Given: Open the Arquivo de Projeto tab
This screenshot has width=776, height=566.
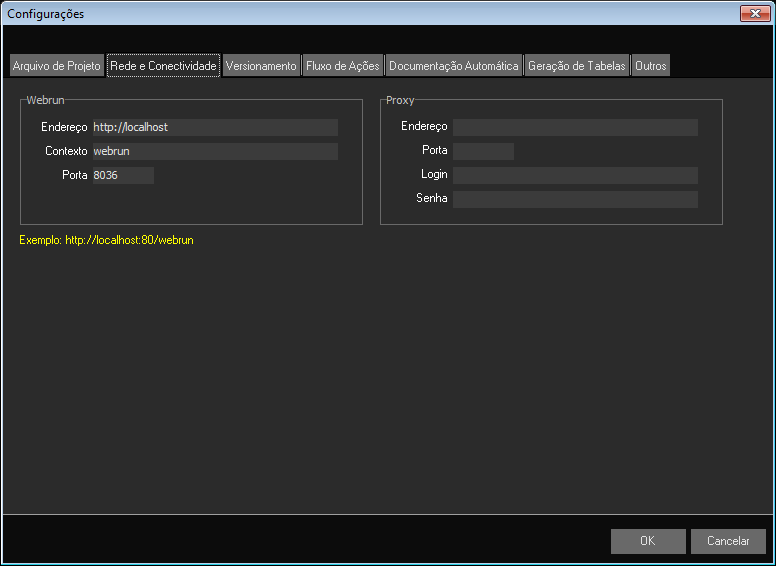Looking at the screenshot, I should pos(56,66).
